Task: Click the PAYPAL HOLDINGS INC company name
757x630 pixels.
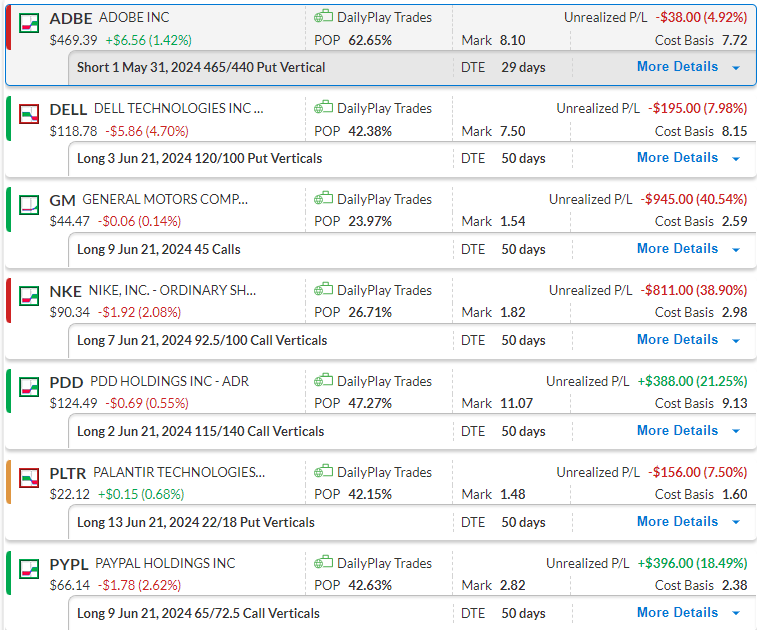Action: point(165,563)
